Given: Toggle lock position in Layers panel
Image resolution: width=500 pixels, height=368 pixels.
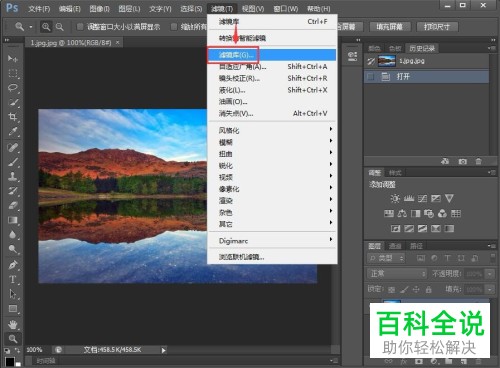Looking at the screenshot, I should click(416, 290).
